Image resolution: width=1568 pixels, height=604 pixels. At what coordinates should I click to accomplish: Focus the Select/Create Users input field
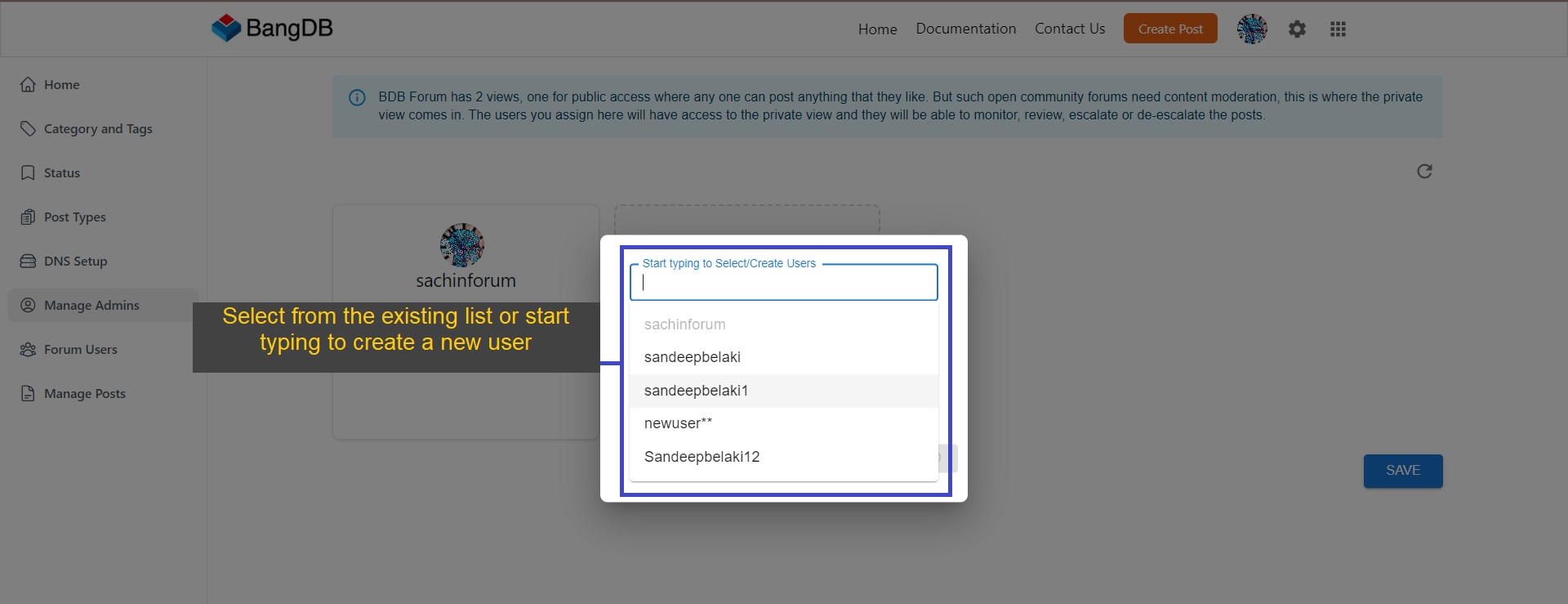784,282
